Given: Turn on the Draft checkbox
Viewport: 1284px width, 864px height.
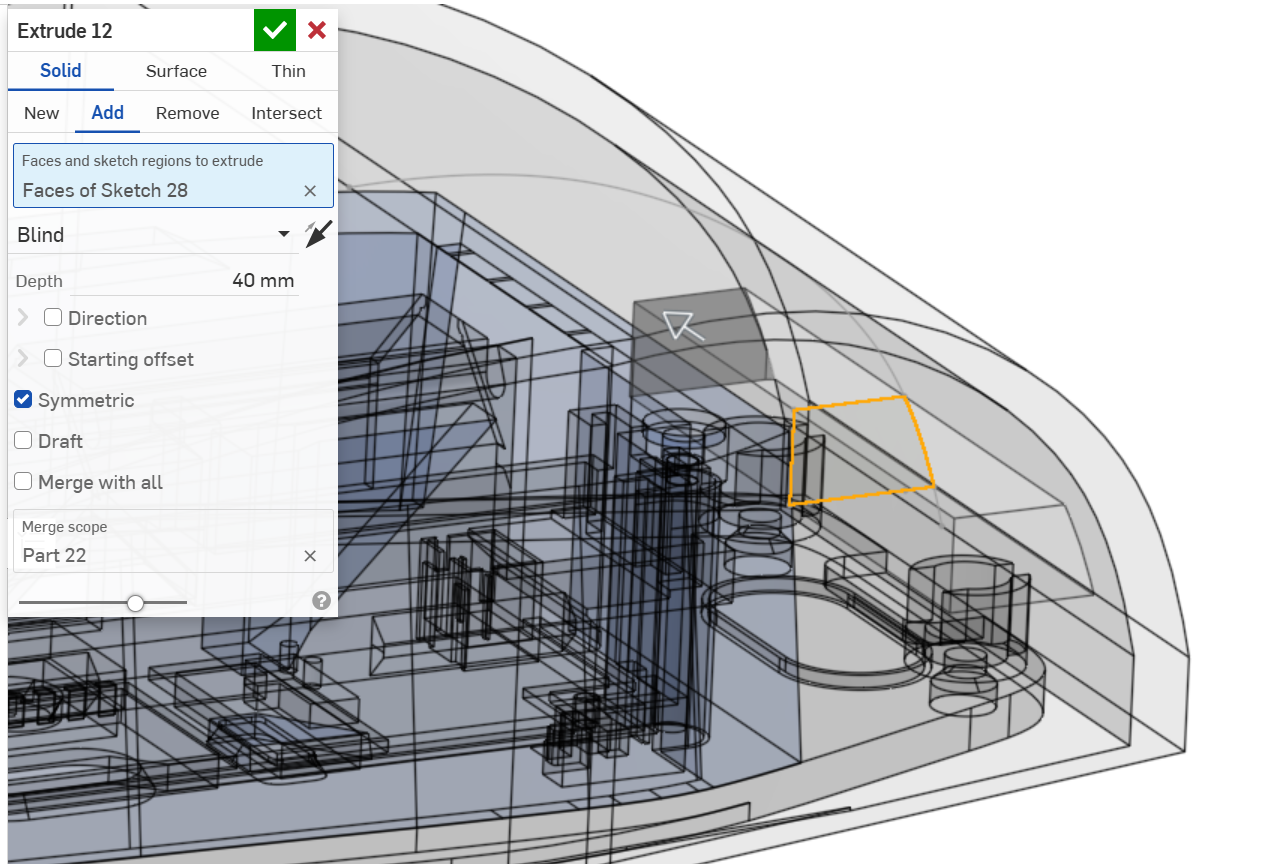Looking at the screenshot, I should point(23,441).
